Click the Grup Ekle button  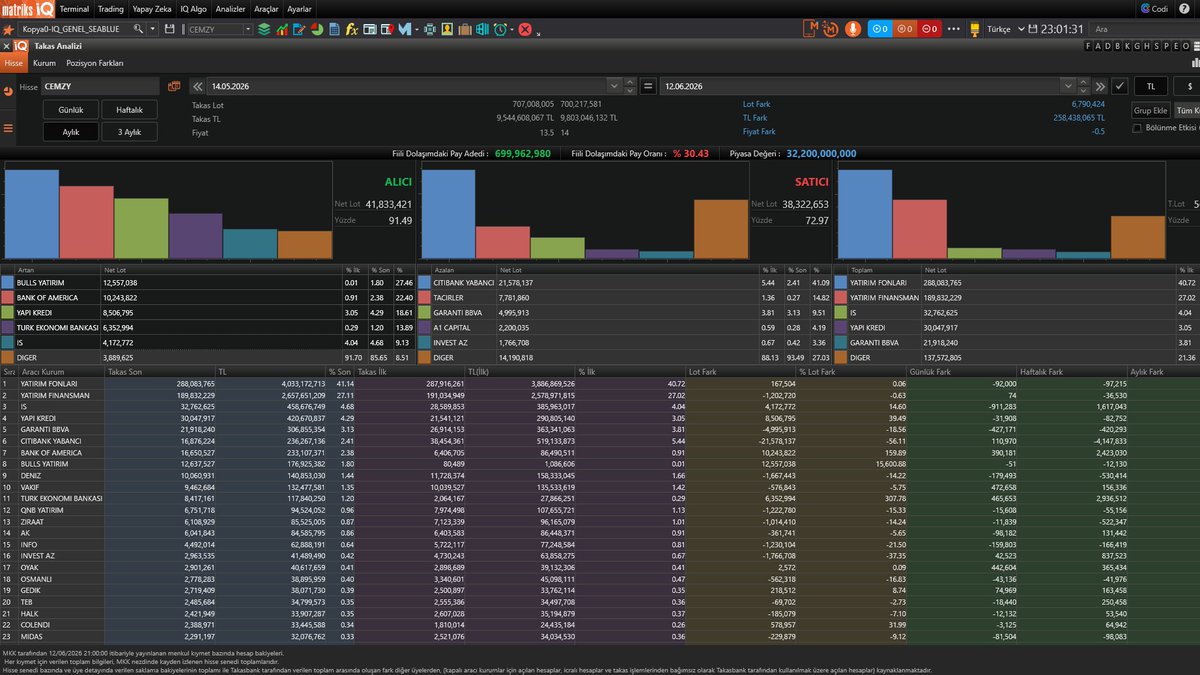[x=1151, y=111]
